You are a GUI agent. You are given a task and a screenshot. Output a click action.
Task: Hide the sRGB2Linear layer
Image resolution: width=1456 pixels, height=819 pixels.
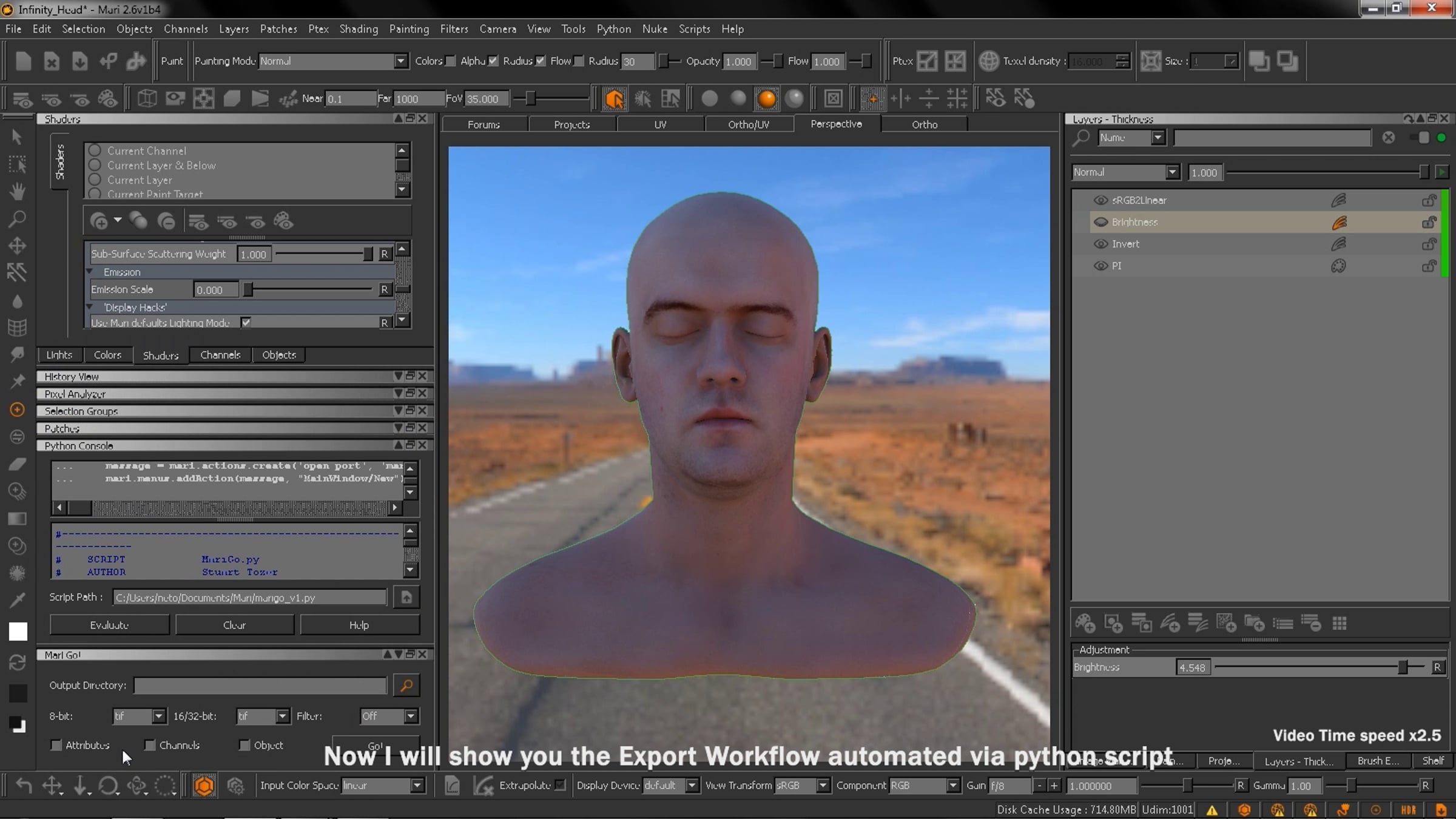(1100, 200)
